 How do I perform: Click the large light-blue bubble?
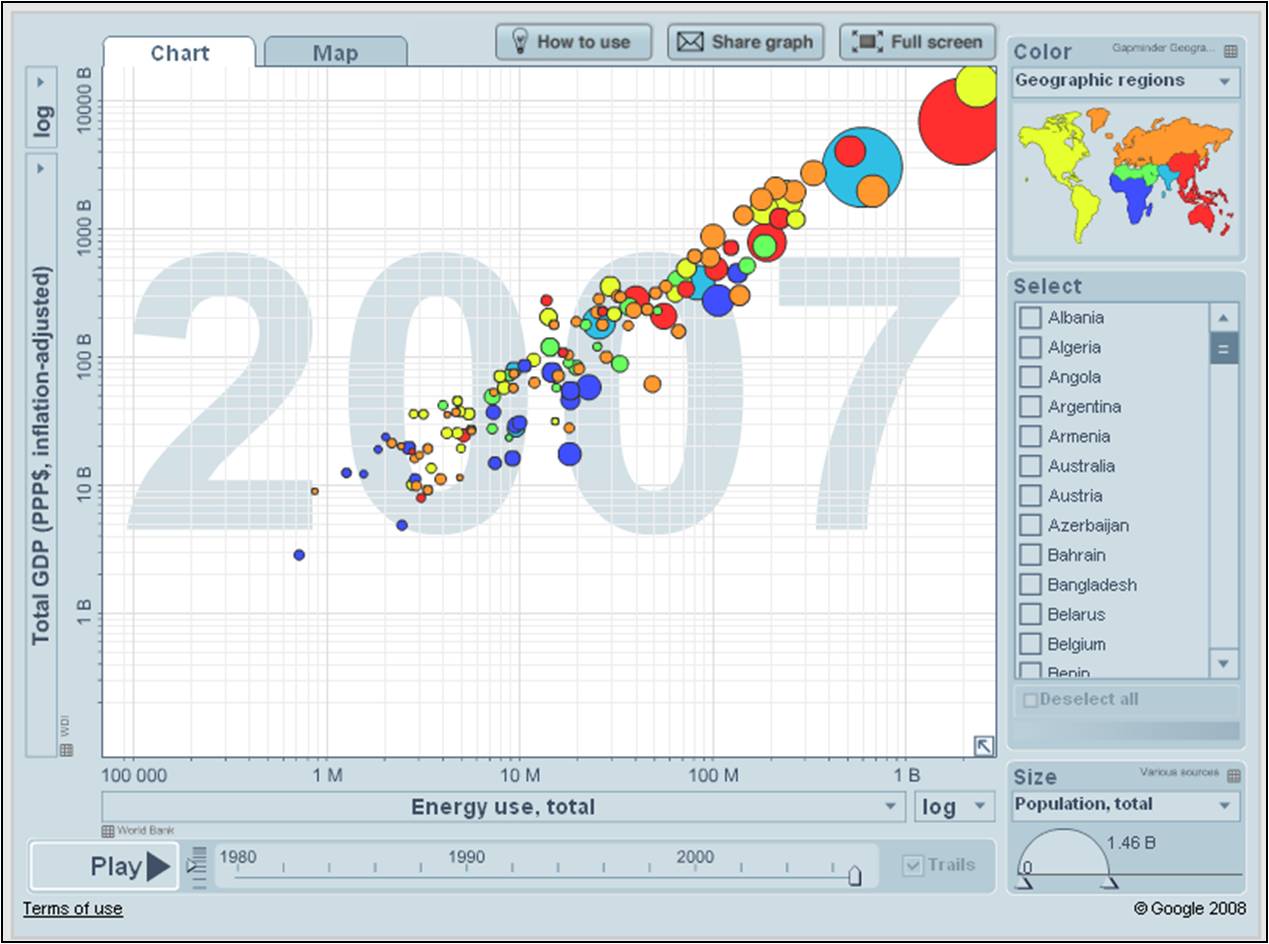click(x=862, y=168)
